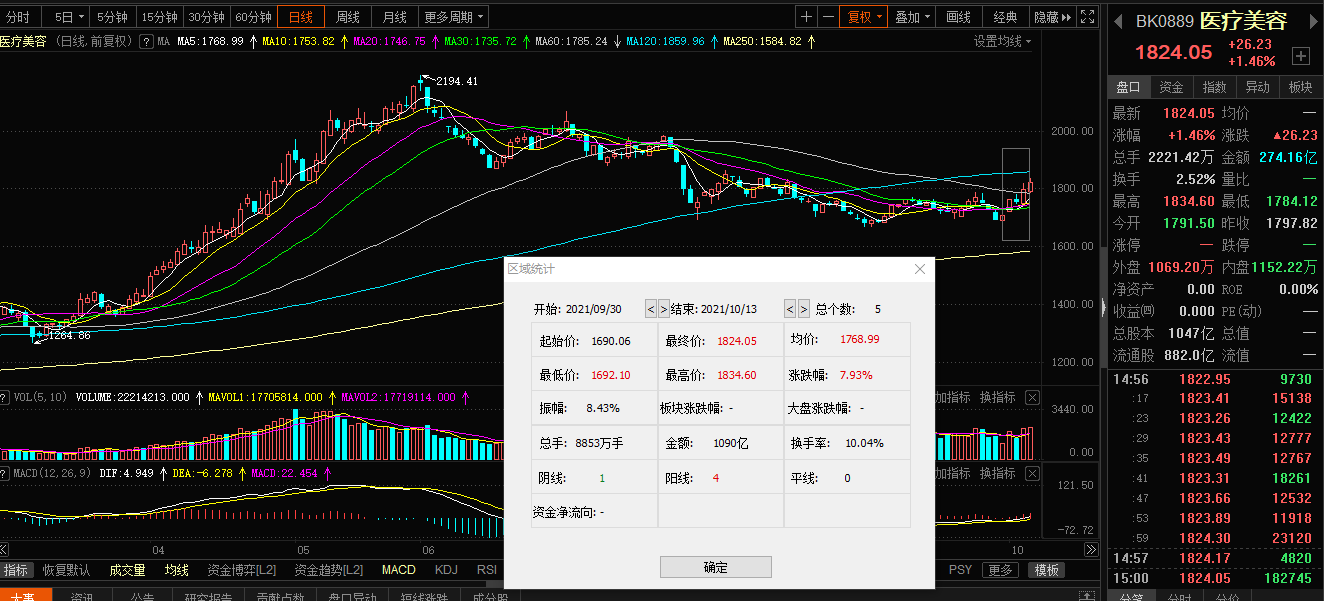Click the zoom-out minus icon in chart toolbar
1324x601 pixels.
828,17
